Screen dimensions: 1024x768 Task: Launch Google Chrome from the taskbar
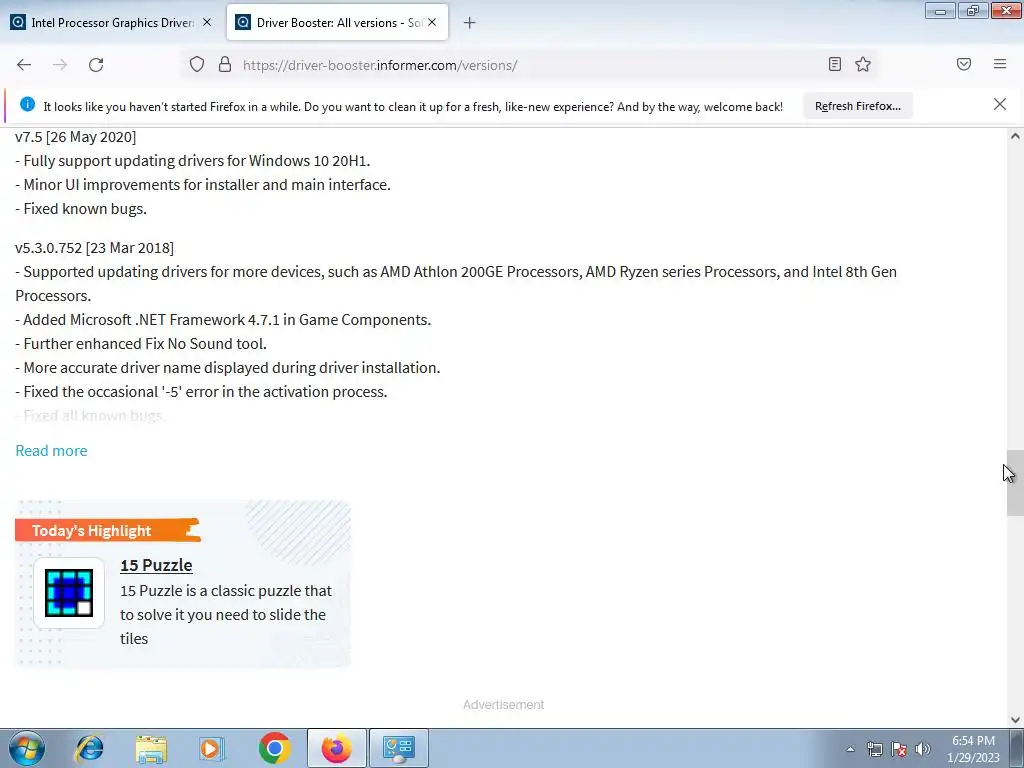pos(274,748)
